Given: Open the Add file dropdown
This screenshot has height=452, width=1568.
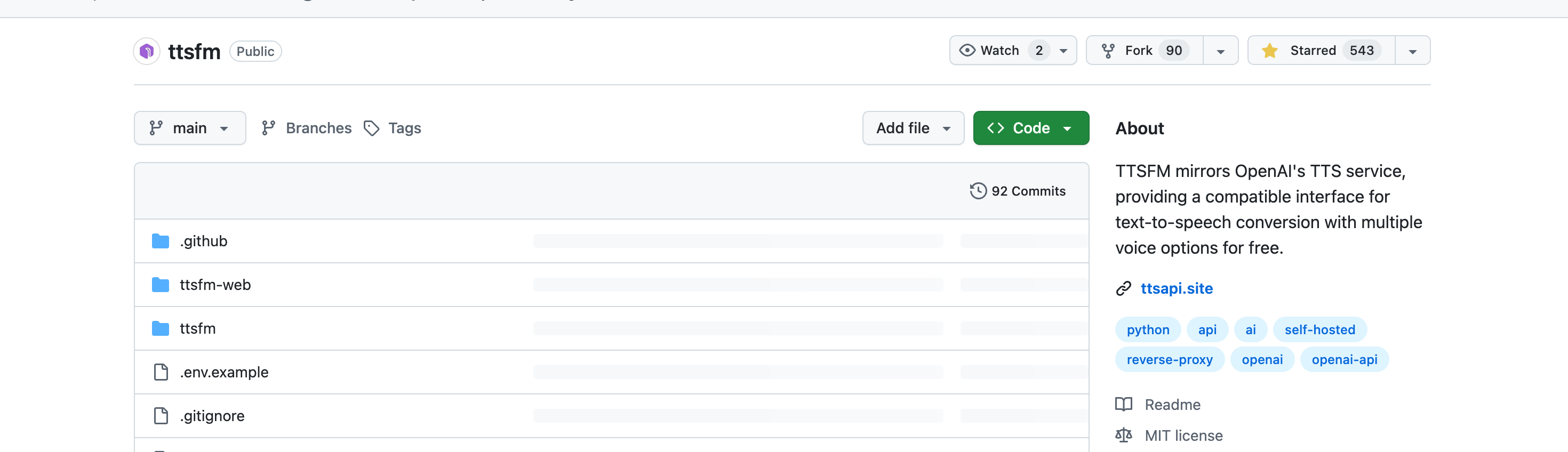Looking at the screenshot, I should click(913, 128).
